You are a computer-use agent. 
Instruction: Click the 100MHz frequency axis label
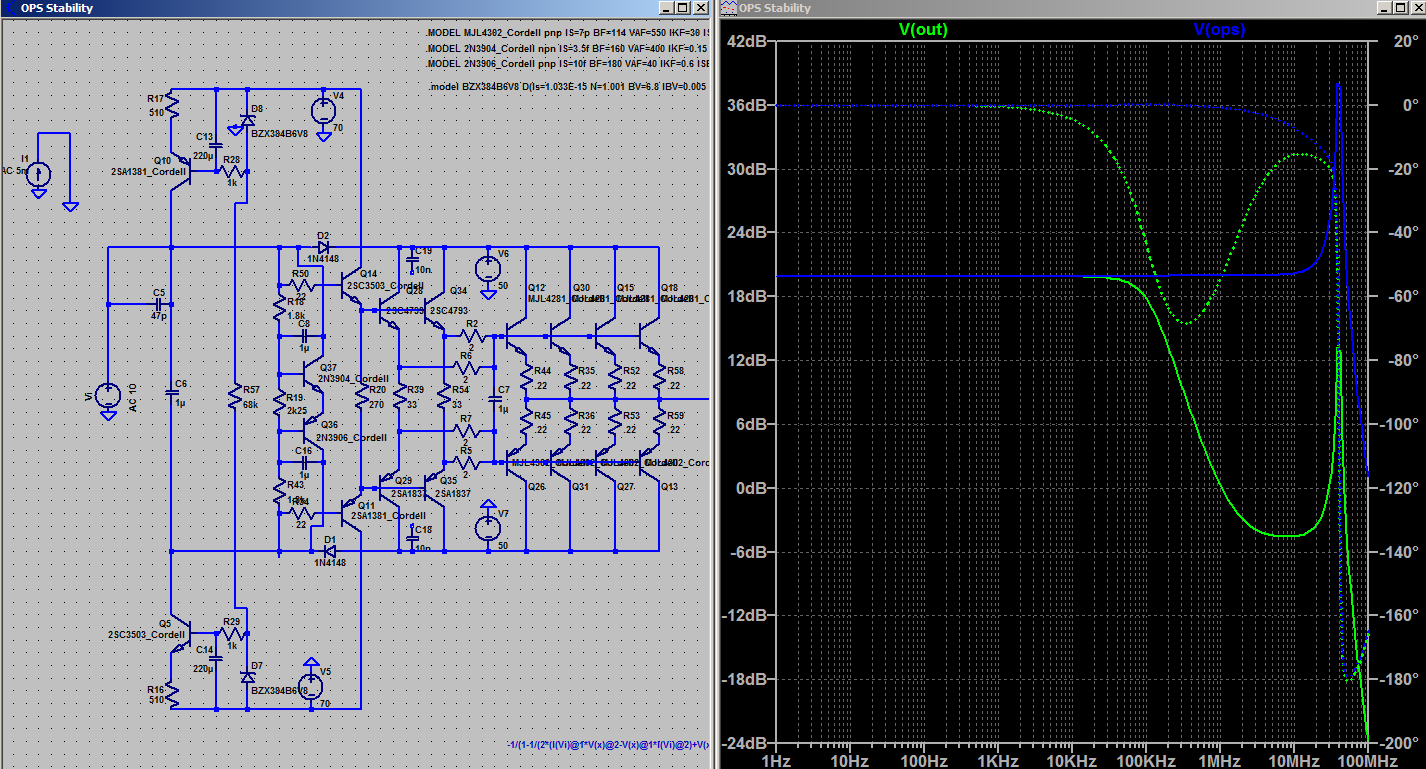tap(1366, 761)
